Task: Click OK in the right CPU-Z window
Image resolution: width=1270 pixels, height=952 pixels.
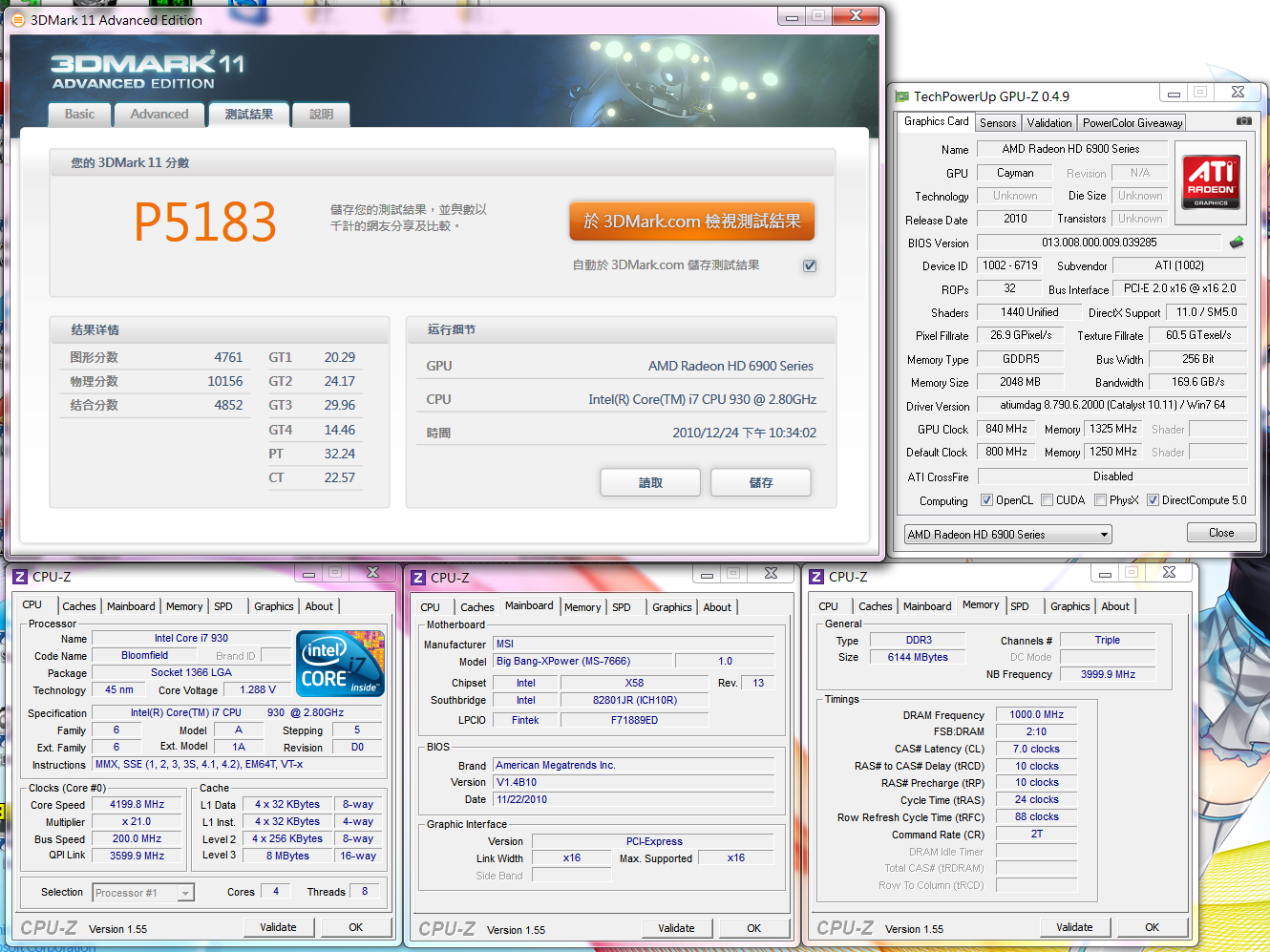Action: 1153,927
